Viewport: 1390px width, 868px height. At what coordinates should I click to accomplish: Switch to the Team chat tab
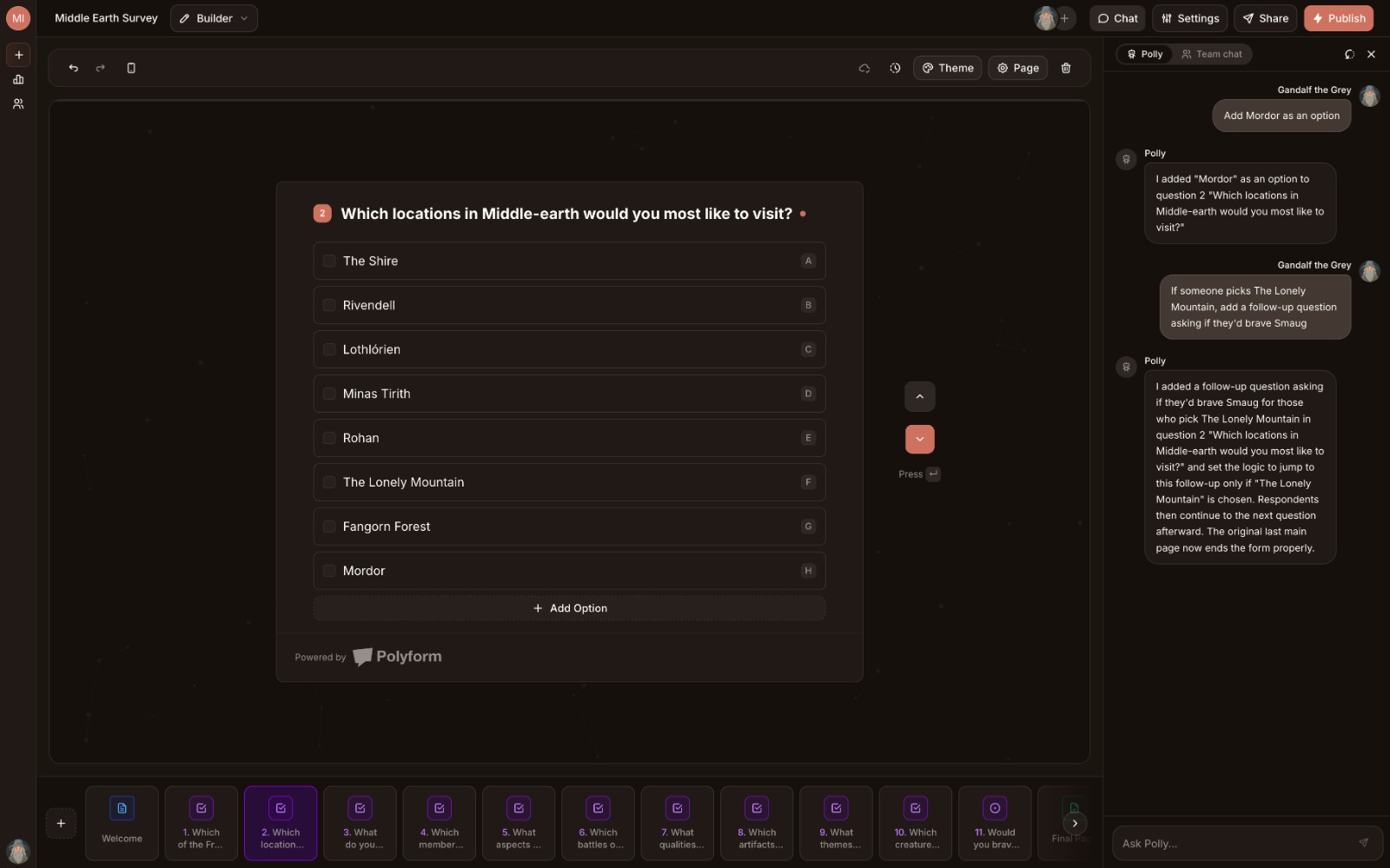(1211, 54)
